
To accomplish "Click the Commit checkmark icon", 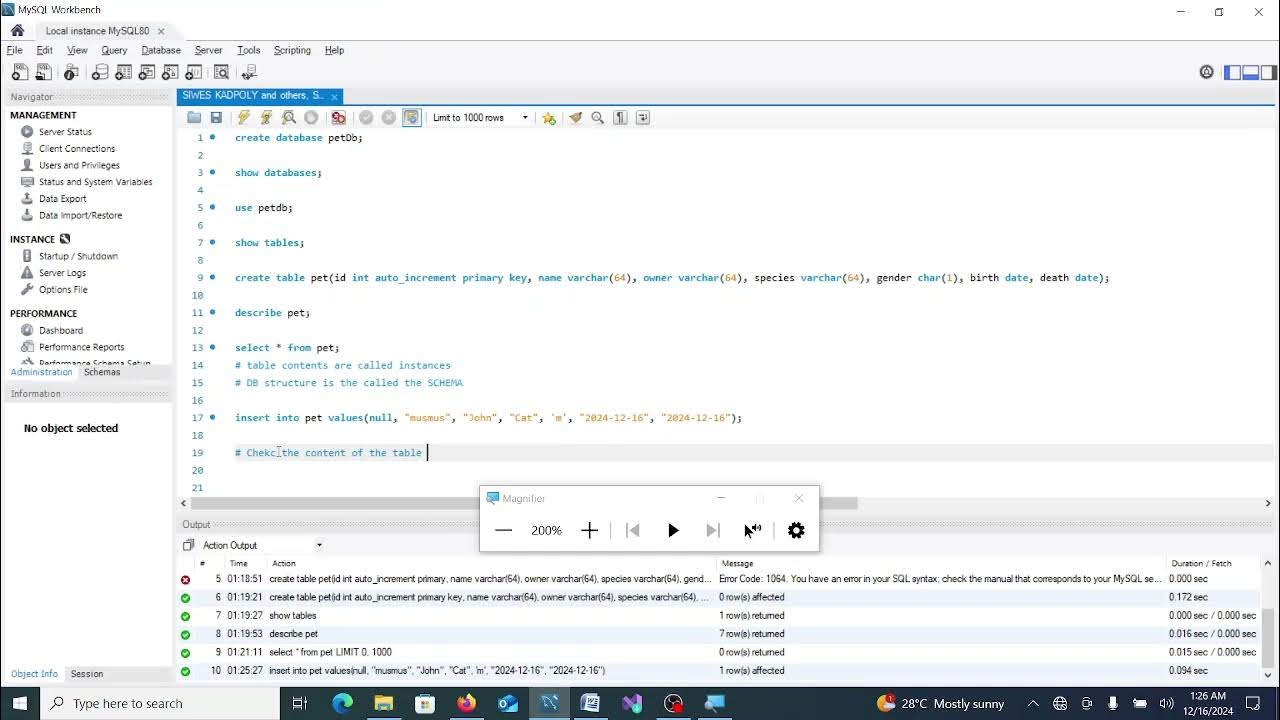I will 366,118.
